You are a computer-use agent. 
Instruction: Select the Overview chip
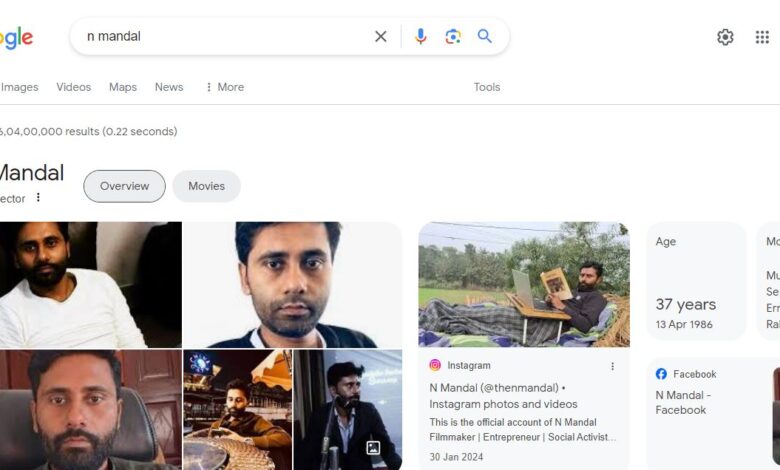pos(124,186)
